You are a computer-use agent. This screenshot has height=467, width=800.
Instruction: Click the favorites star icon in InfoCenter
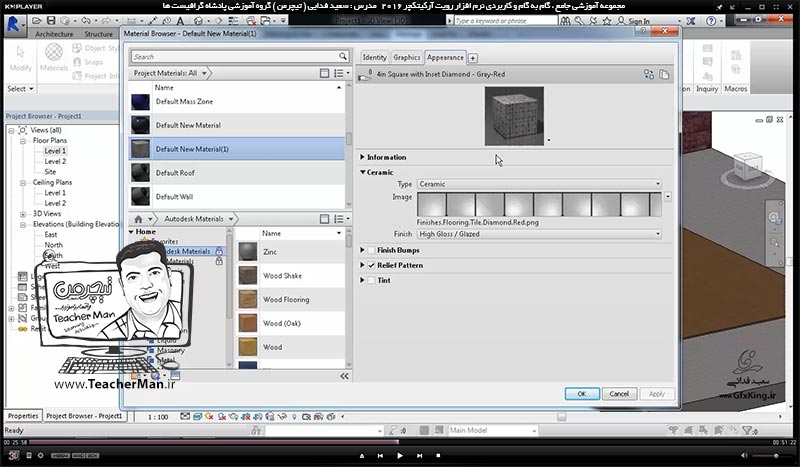click(607, 21)
